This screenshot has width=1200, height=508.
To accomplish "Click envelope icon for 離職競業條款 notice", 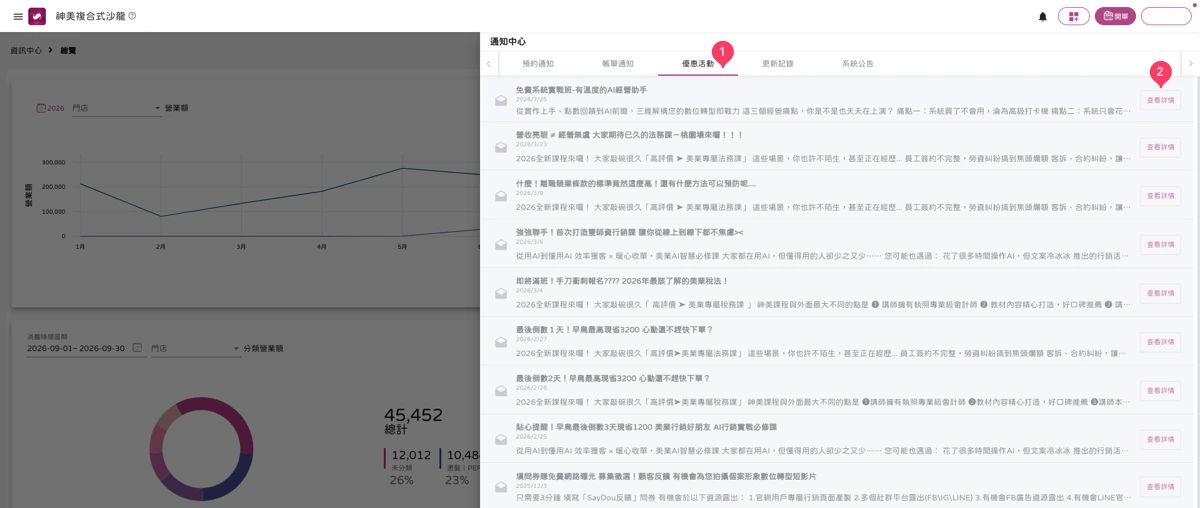I will pyautogui.click(x=501, y=196).
